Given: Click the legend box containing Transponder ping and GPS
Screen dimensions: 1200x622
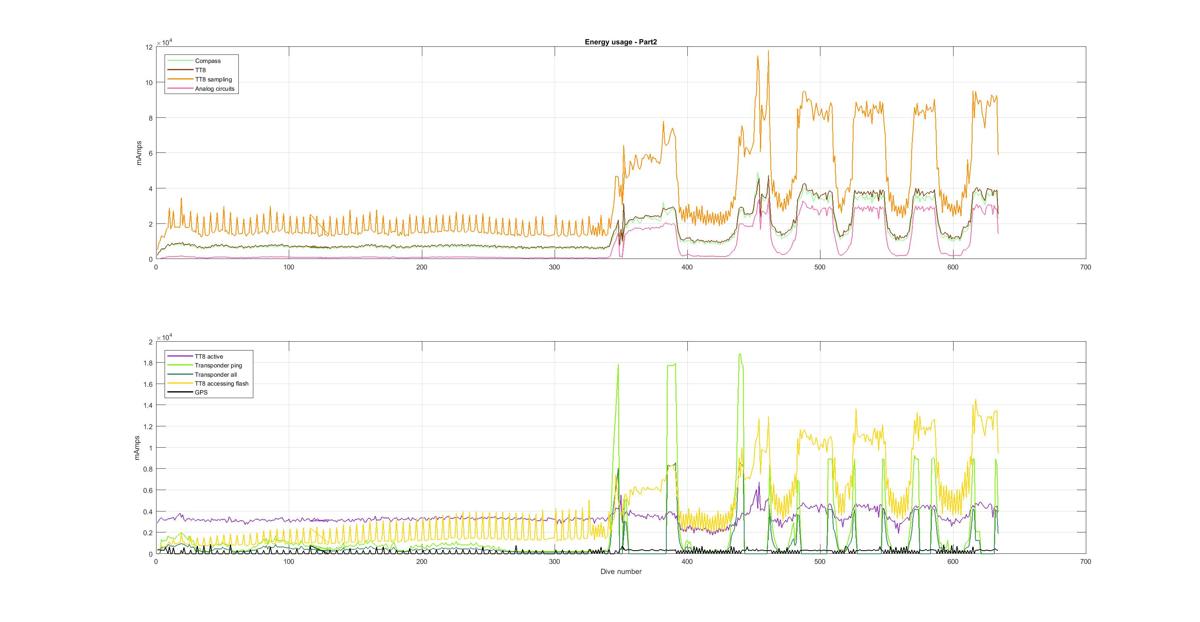Looking at the screenshot, I should click(209, 374).
